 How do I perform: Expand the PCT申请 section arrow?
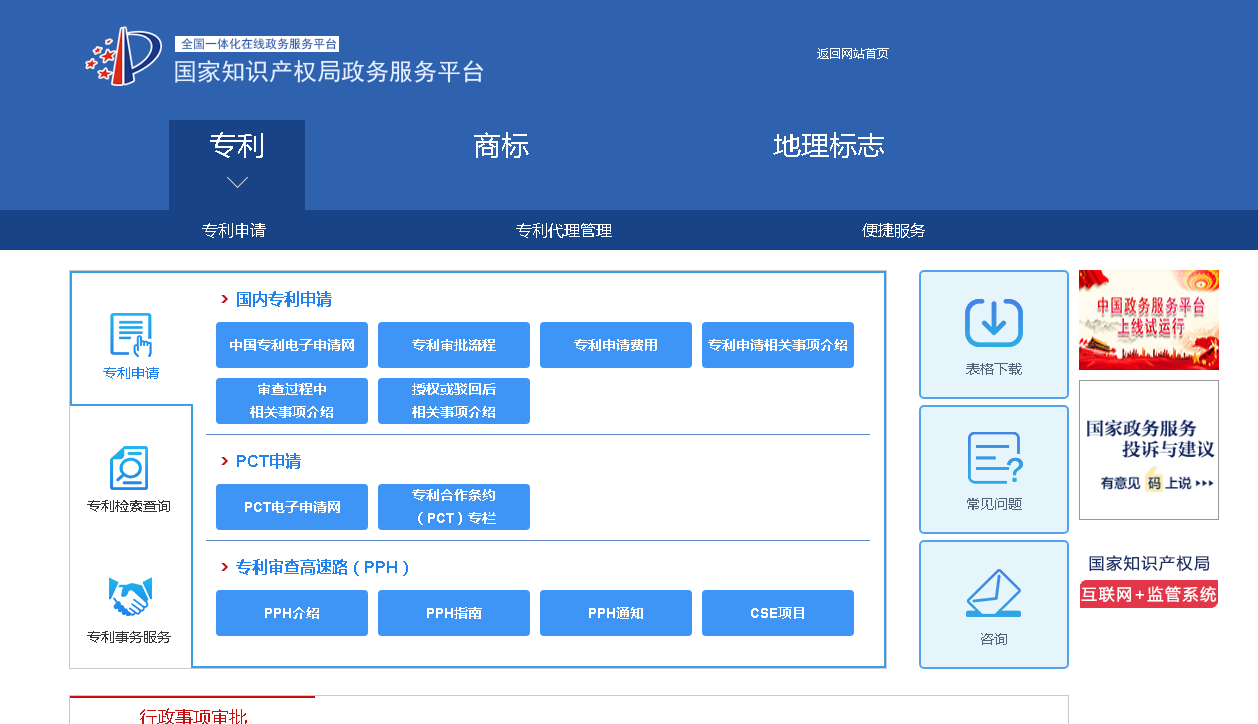[223, 461]
